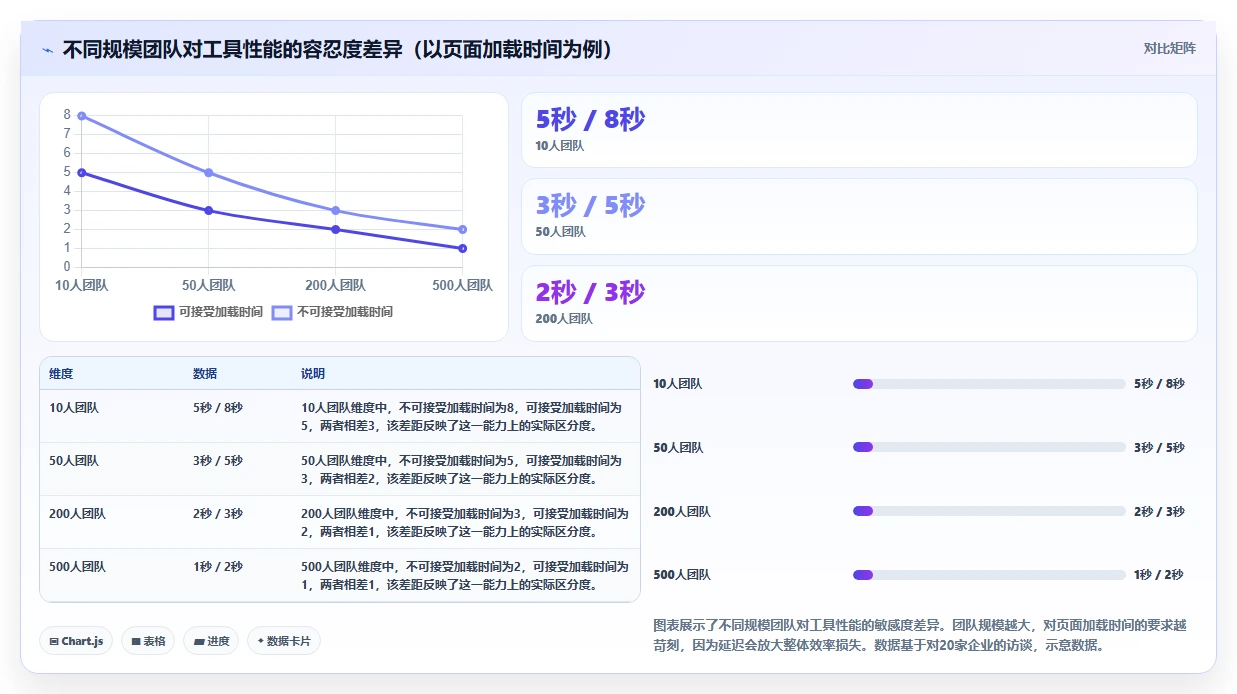Click the 500人团队 progress bar
This screenshot has width=1237, height=694.
(x=989, y=575)
